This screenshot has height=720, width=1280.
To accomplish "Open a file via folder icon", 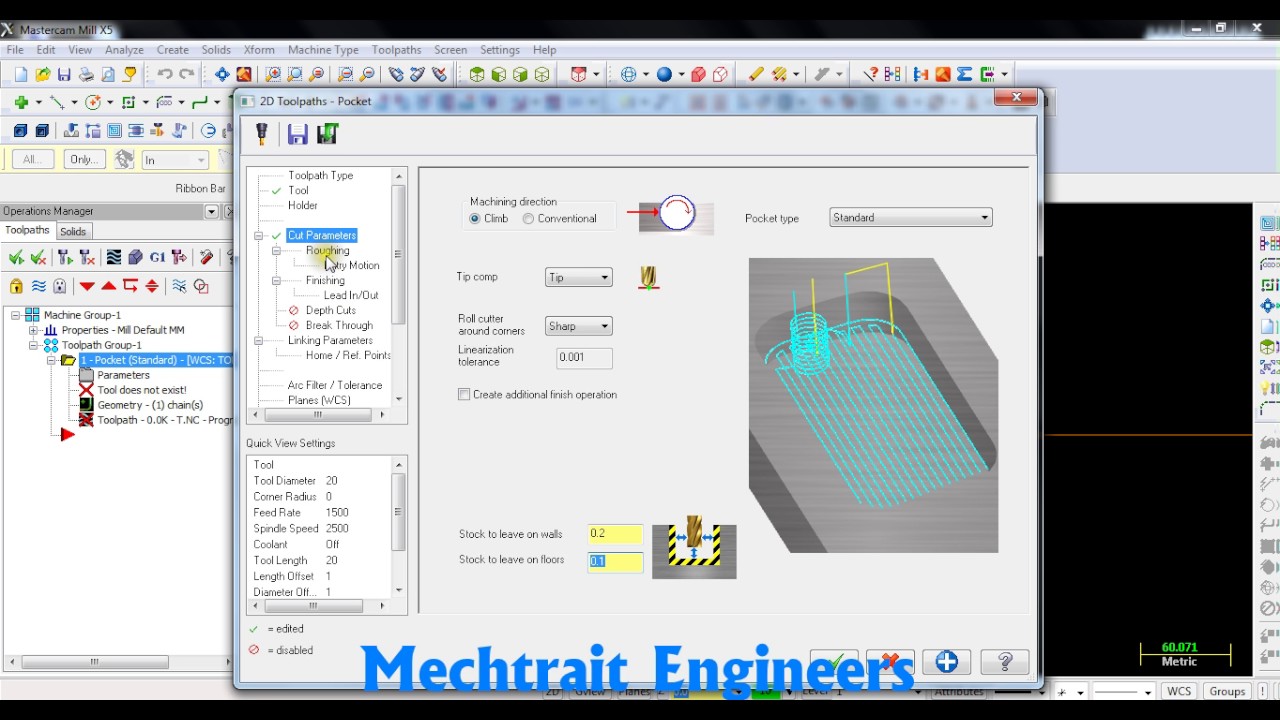I will click(43, 74).
